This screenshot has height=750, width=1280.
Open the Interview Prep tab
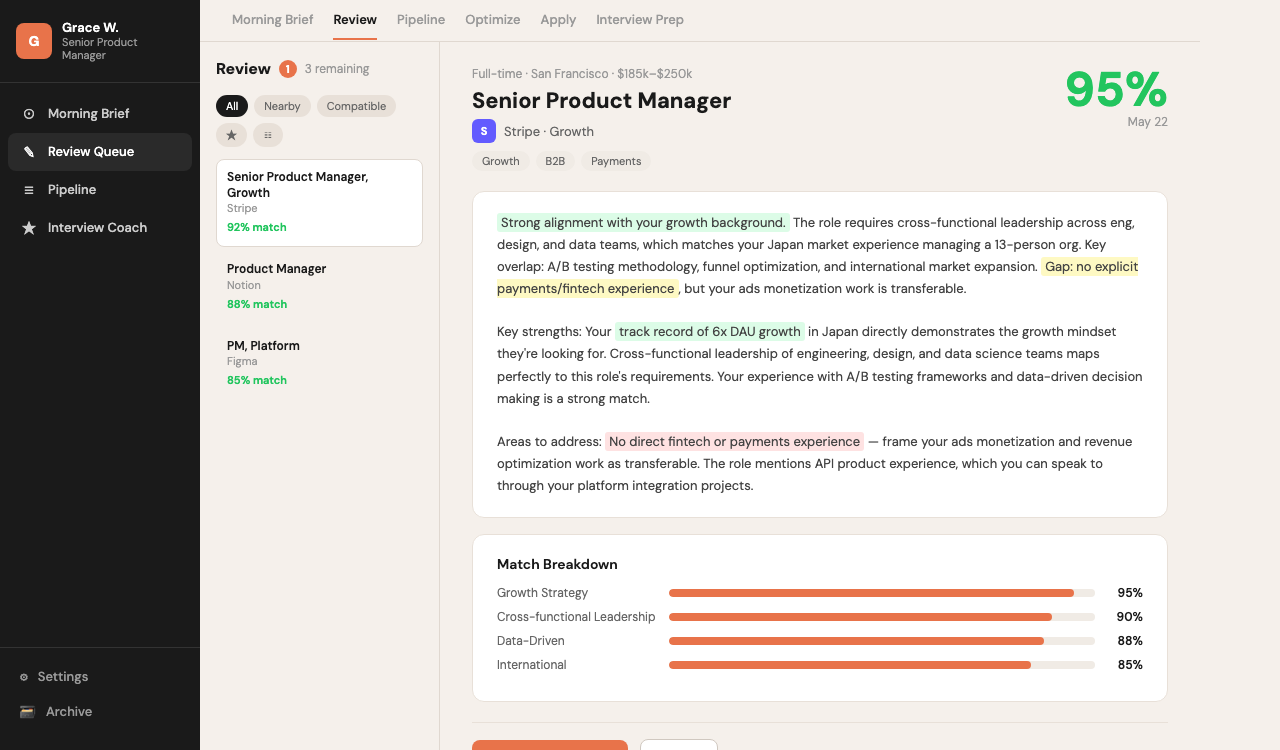coord(640,20)
